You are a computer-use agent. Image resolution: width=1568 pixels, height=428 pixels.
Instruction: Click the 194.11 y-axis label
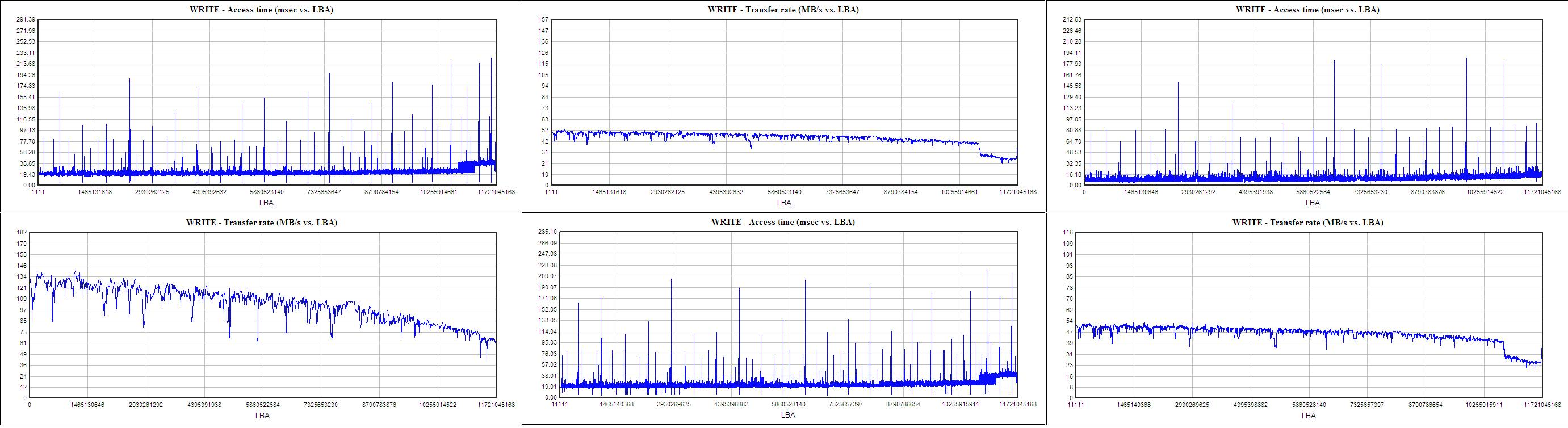point(1072,52)
